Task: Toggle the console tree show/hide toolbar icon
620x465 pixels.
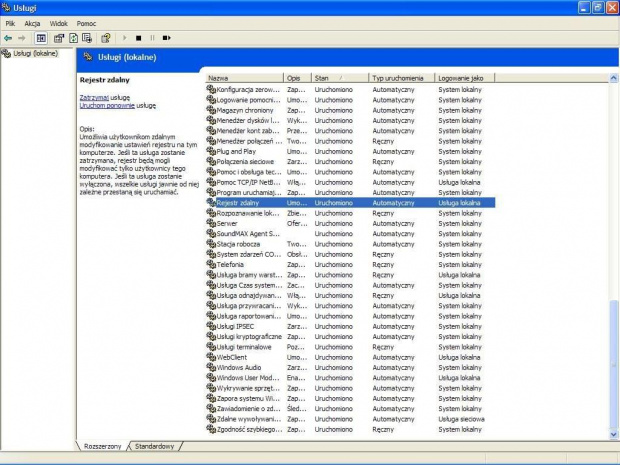Action: (41, 37)
